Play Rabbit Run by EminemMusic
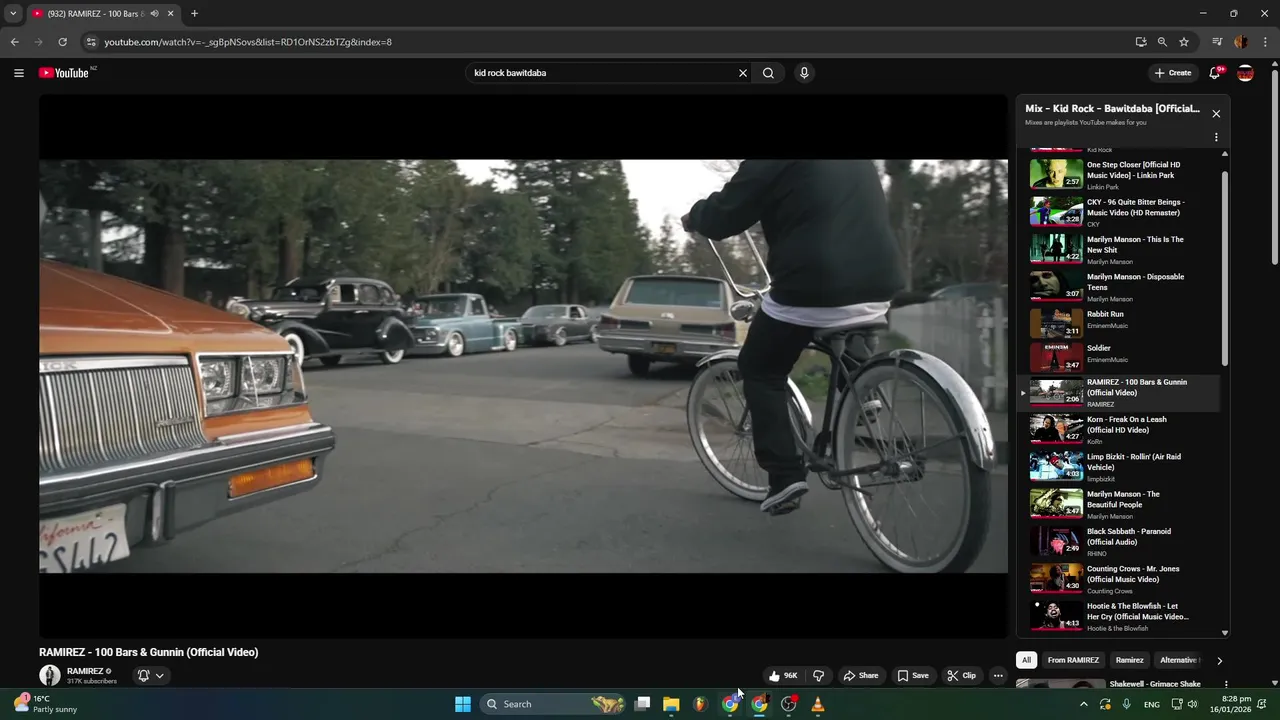This screenshot has height=720, width=1280. [1118, 323]
